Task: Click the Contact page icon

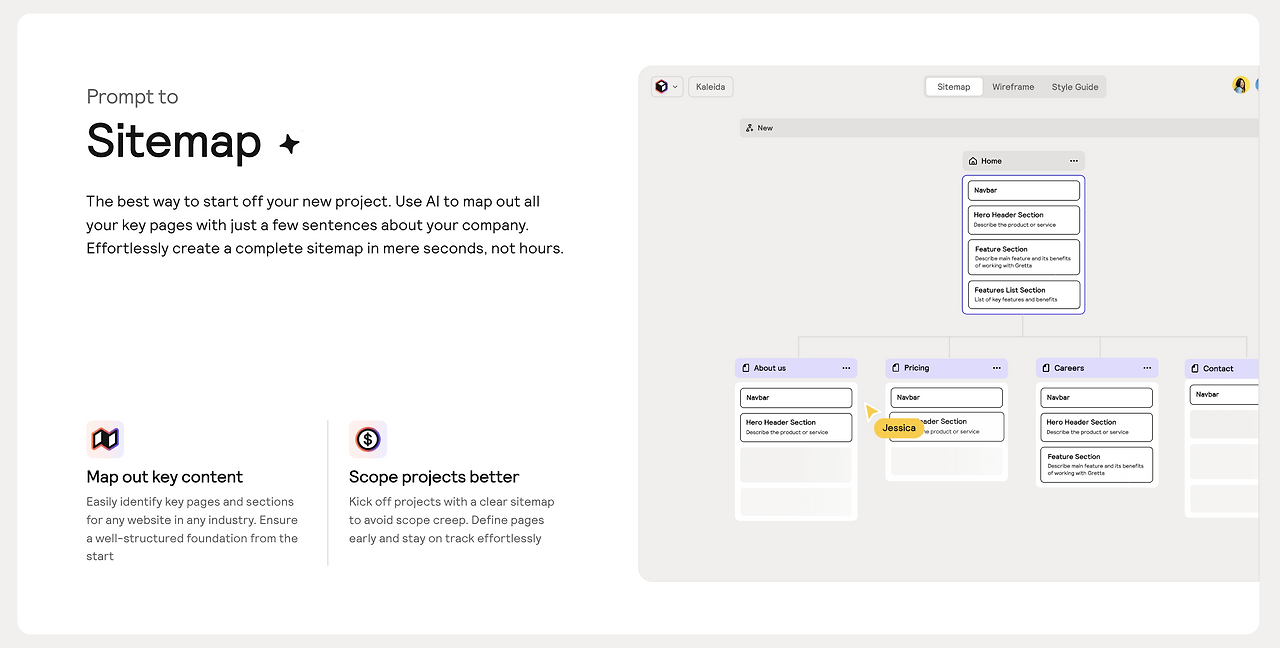Action: point(1195,368)
